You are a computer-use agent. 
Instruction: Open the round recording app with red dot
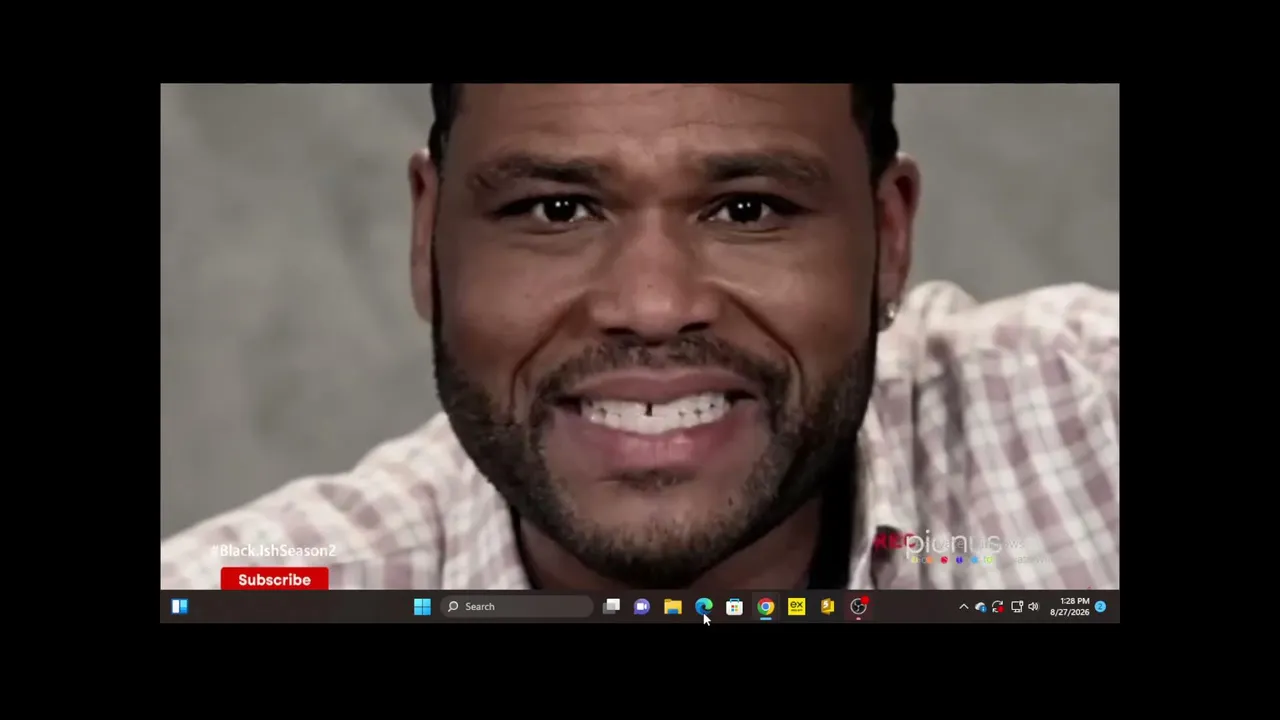tap(858, 606)
